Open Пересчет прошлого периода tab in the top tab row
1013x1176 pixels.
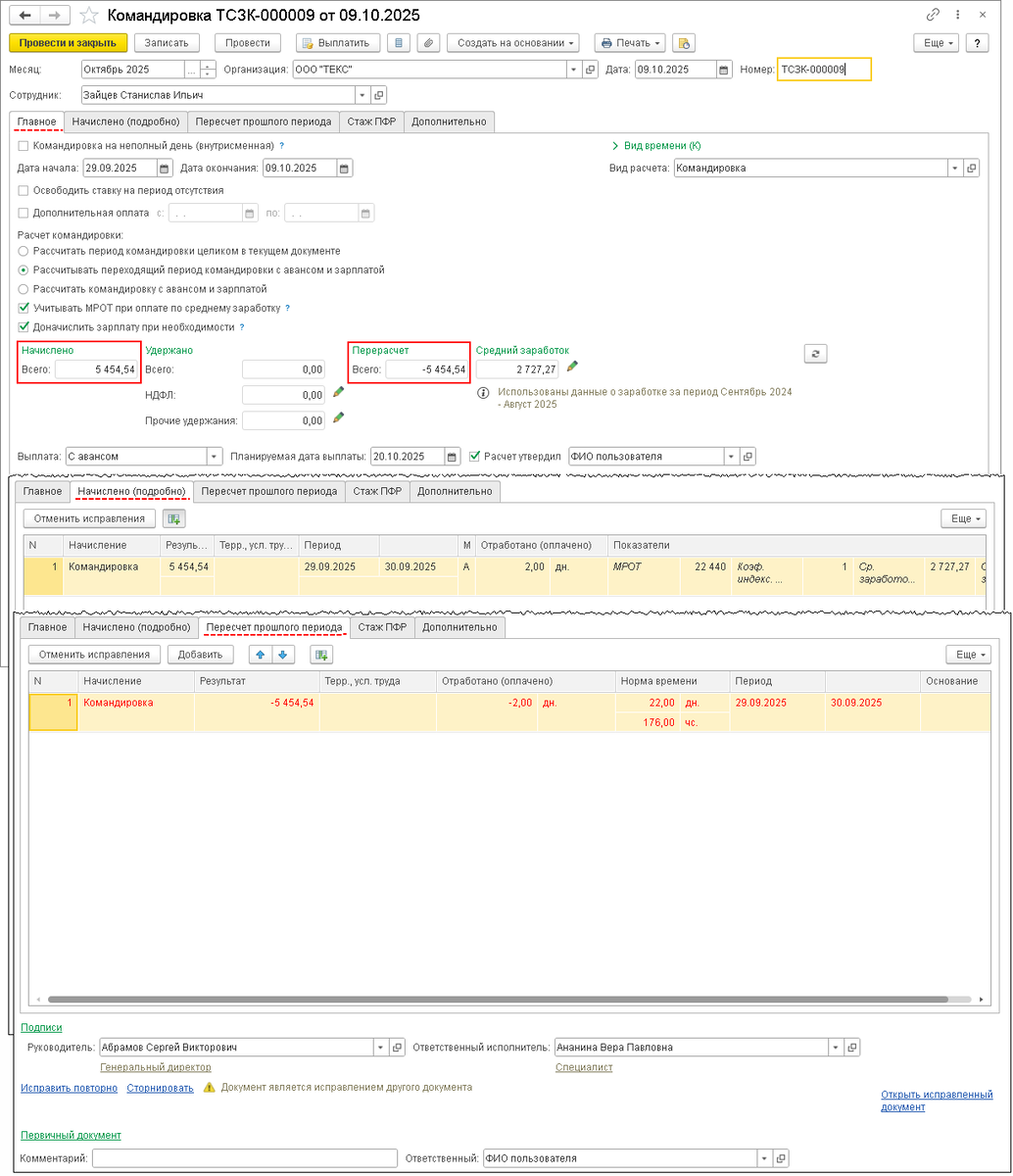point(263,122)
